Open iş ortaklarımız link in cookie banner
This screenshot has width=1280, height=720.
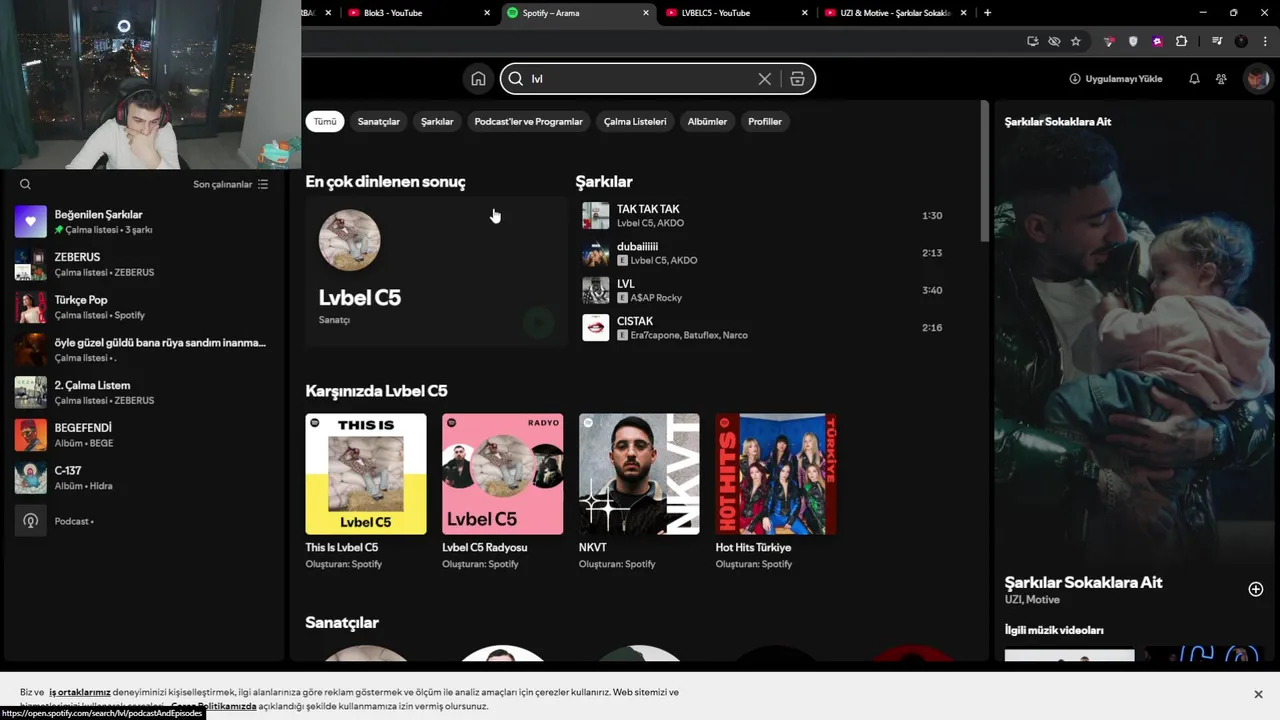(80, 692)
